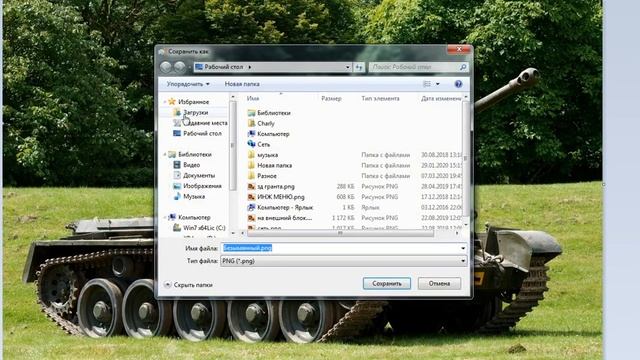Open the Упорядочить dropdown menu
The image size is (640, 360).
[x=188, y=84]
